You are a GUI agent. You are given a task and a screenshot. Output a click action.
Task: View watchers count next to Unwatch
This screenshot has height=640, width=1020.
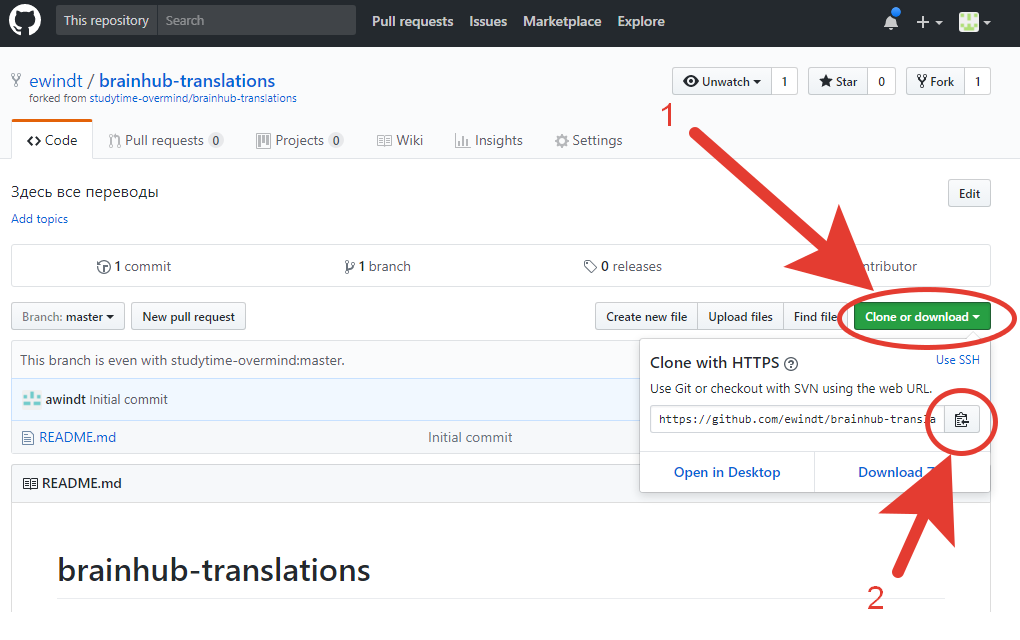pyautogui.click(x=785, y=81)
